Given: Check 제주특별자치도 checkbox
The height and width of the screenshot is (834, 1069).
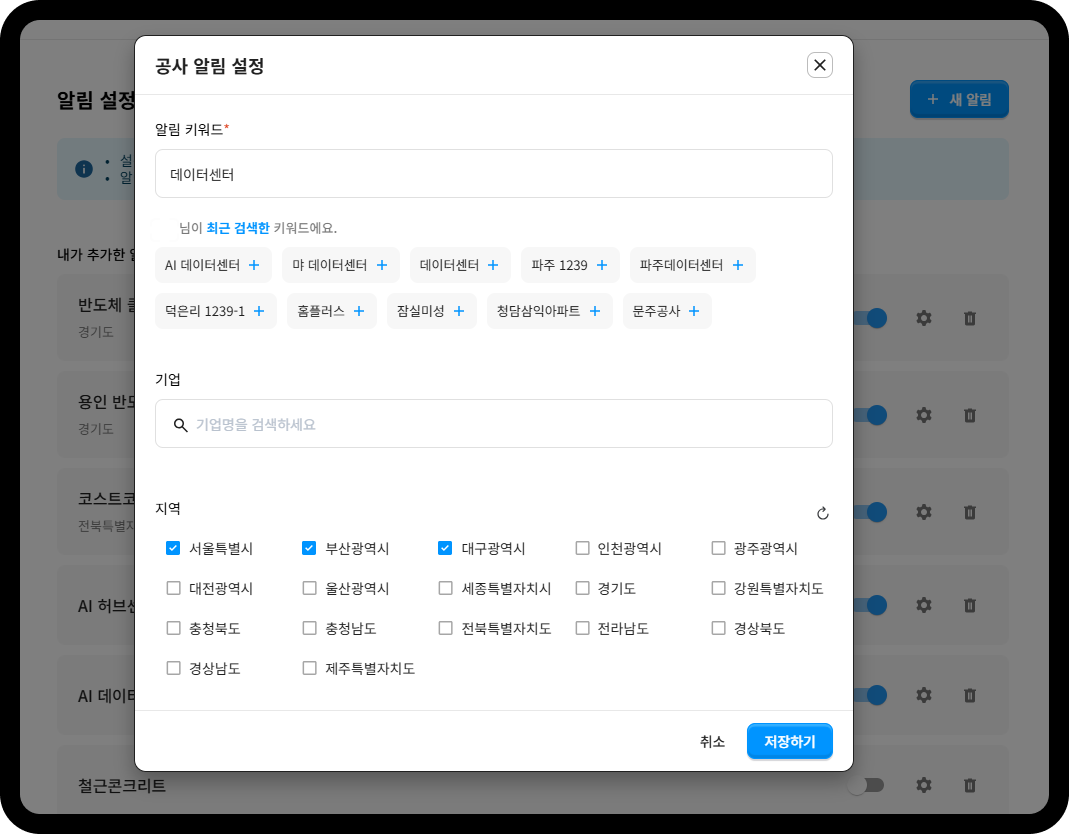Looking at the screenshot, I should click(309, 668).
